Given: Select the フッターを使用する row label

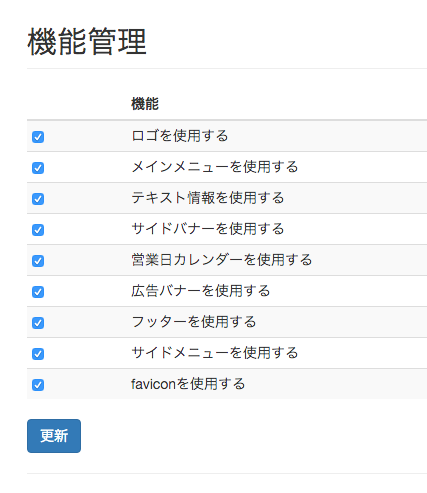Looking at the screenshot, I should (194, 322).
